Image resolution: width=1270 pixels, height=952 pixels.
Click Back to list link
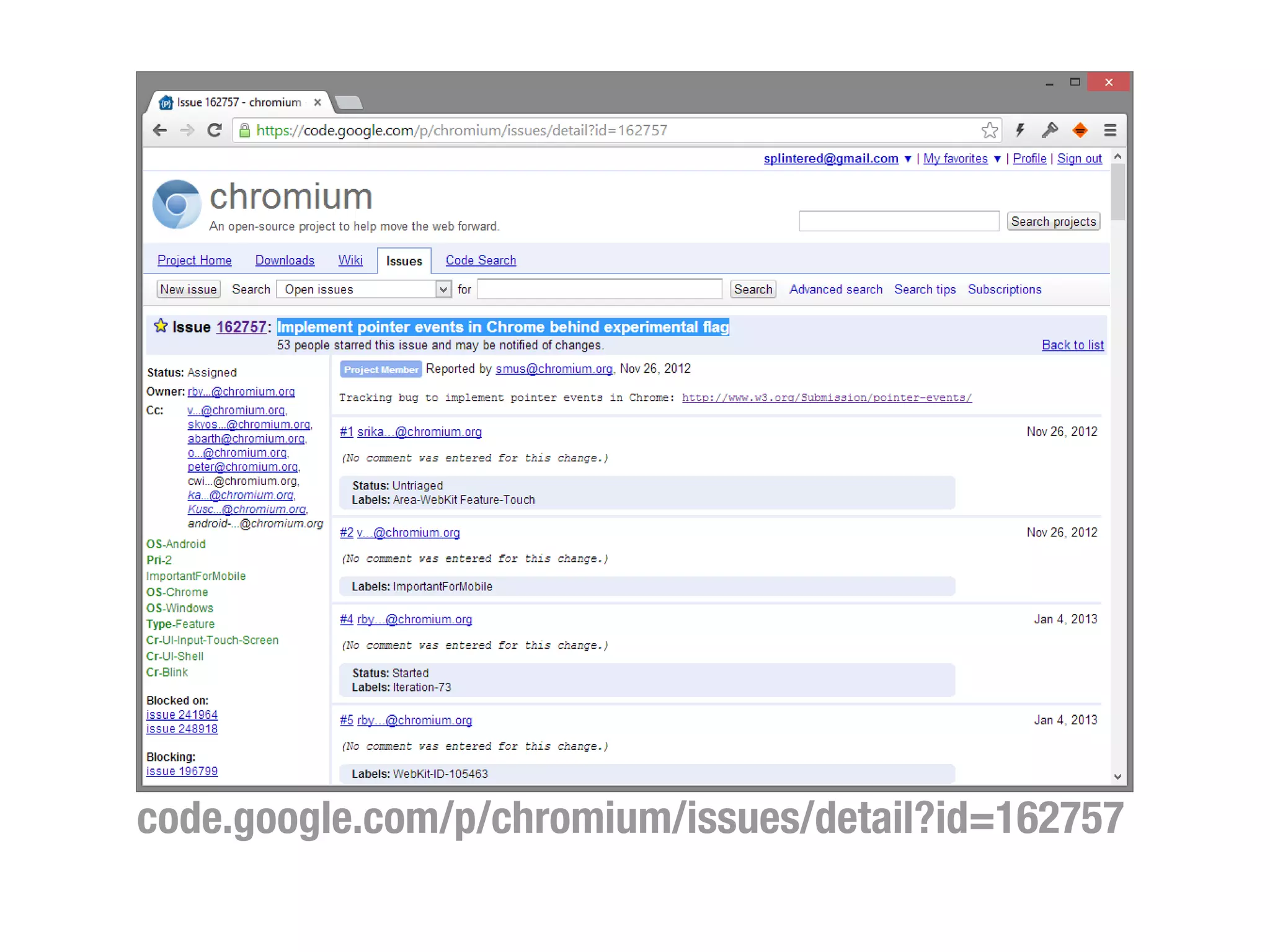click(1073, 345)
